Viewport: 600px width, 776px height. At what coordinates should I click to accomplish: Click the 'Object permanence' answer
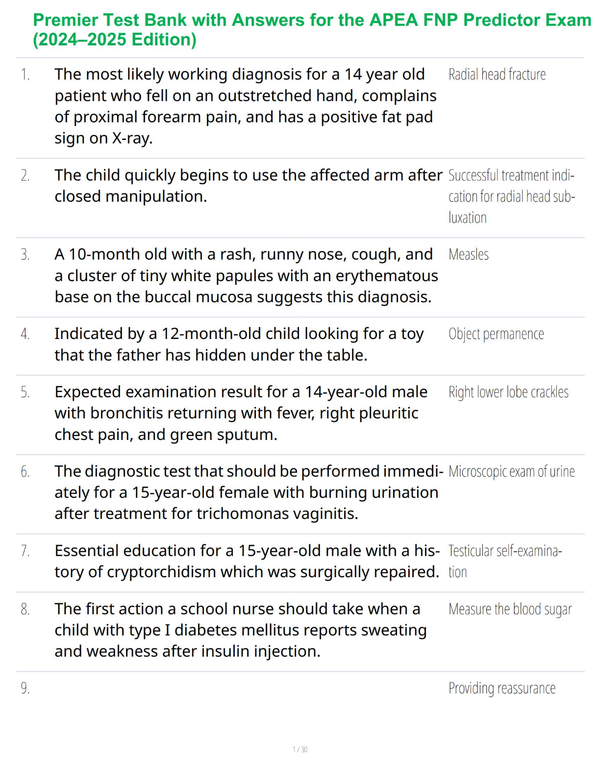click(x=496, y=334)
